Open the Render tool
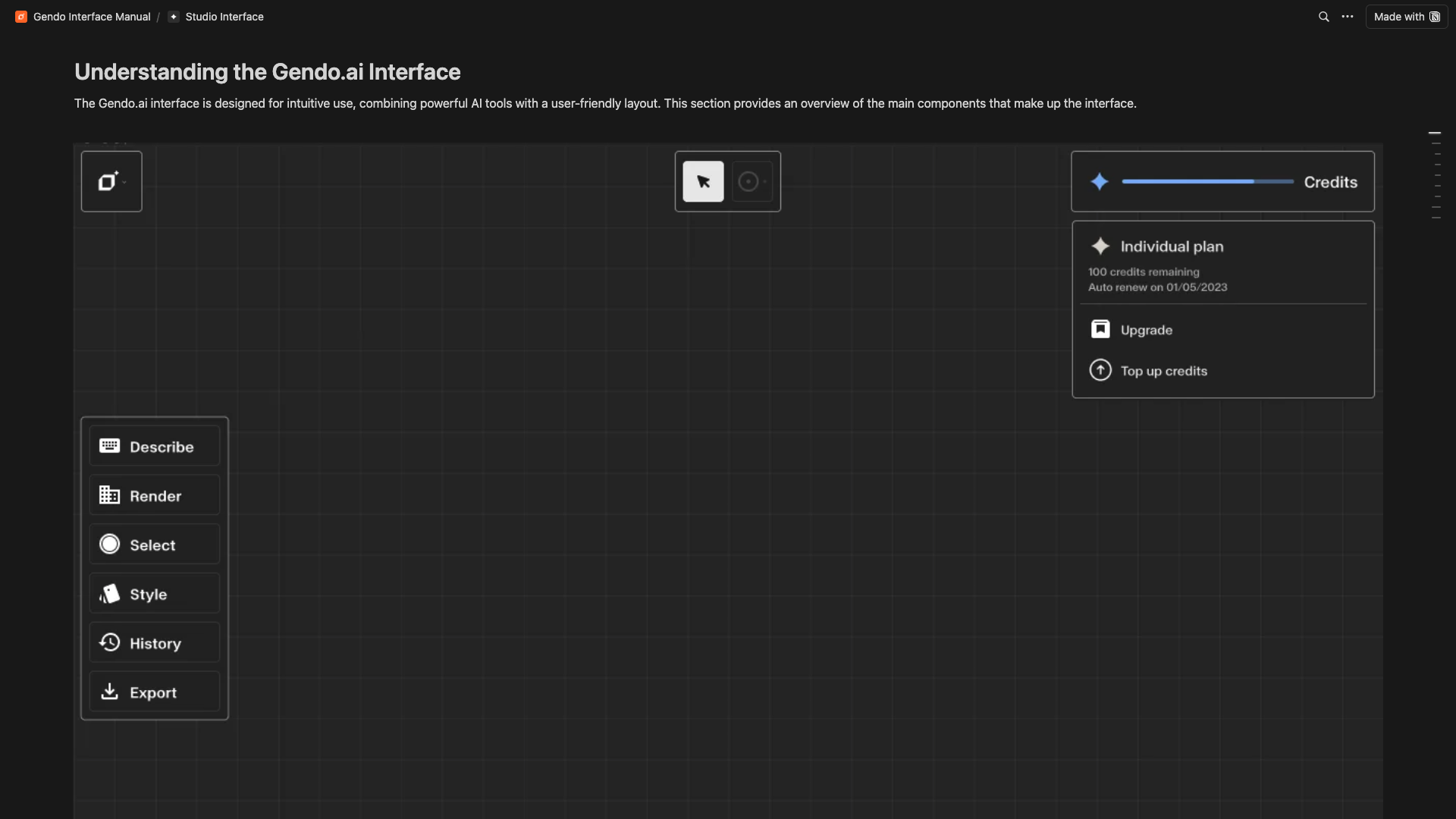 pos(155,495)
